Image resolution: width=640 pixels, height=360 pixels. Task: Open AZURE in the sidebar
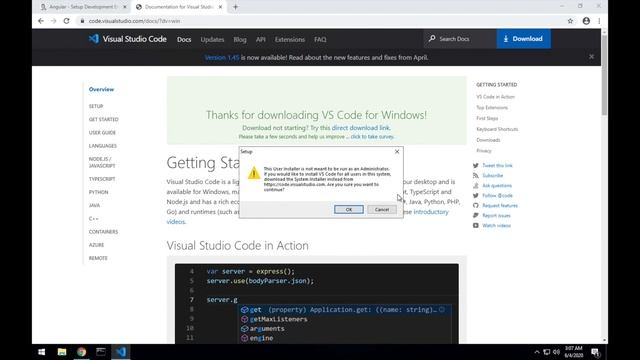click(x=96, y=245)
